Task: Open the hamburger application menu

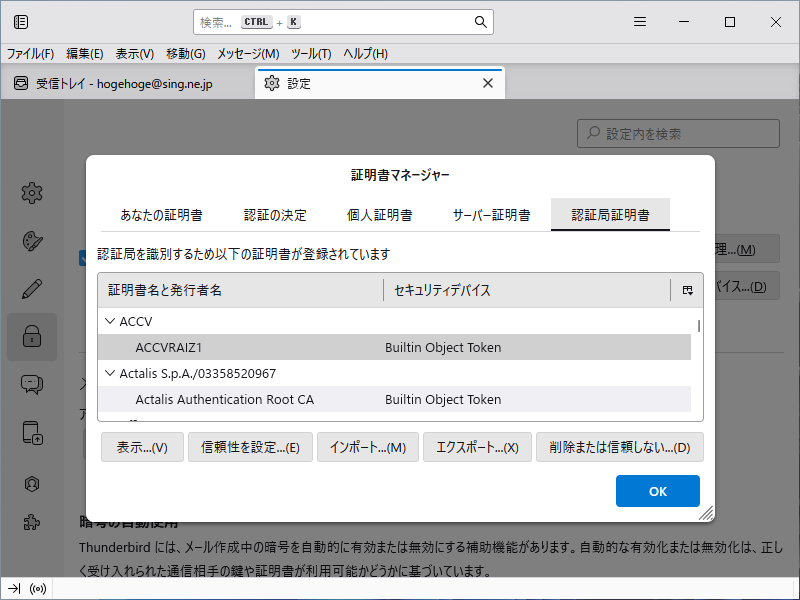Action: pos(640,22)
